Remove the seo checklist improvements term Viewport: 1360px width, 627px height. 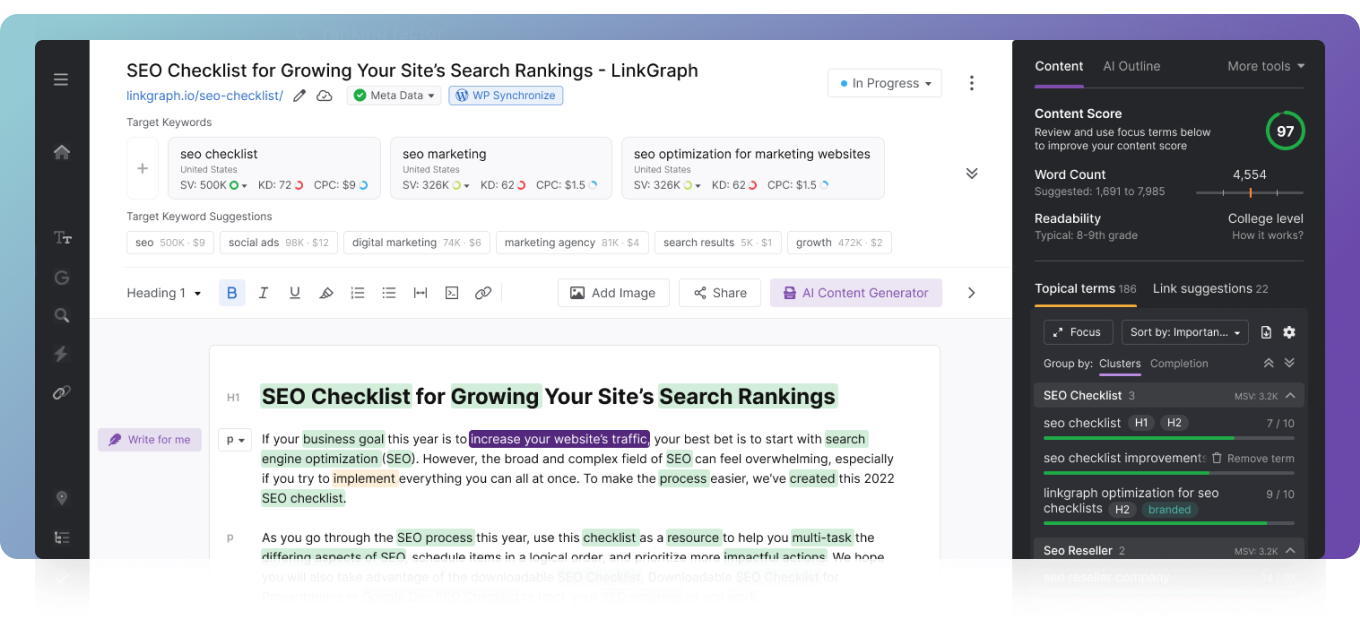coord(1252,458)
